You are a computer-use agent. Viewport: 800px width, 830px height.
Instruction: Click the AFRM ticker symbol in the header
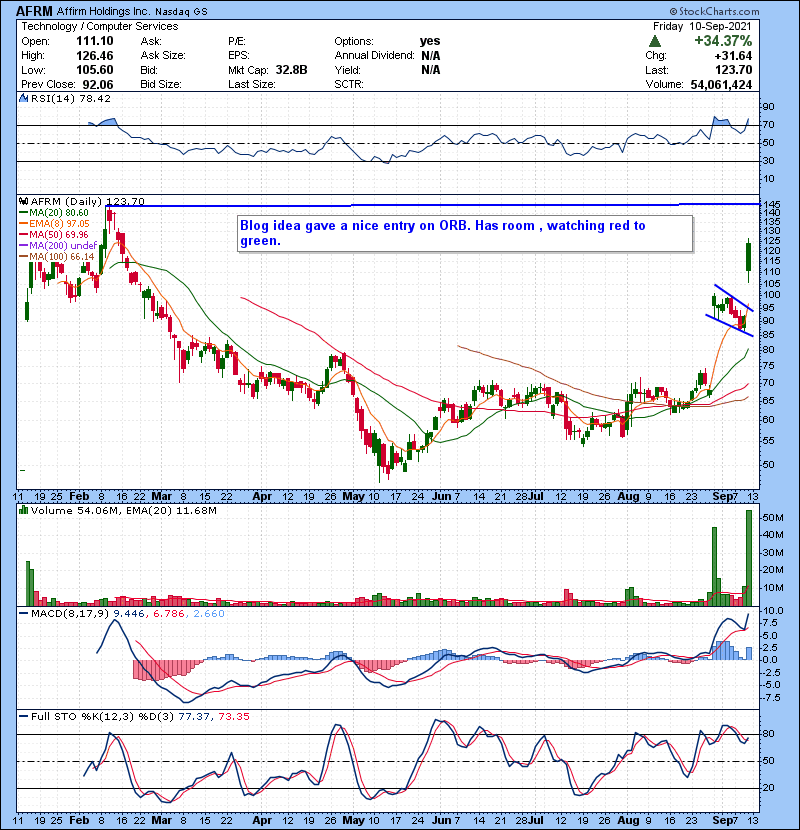tap(34, 11)
